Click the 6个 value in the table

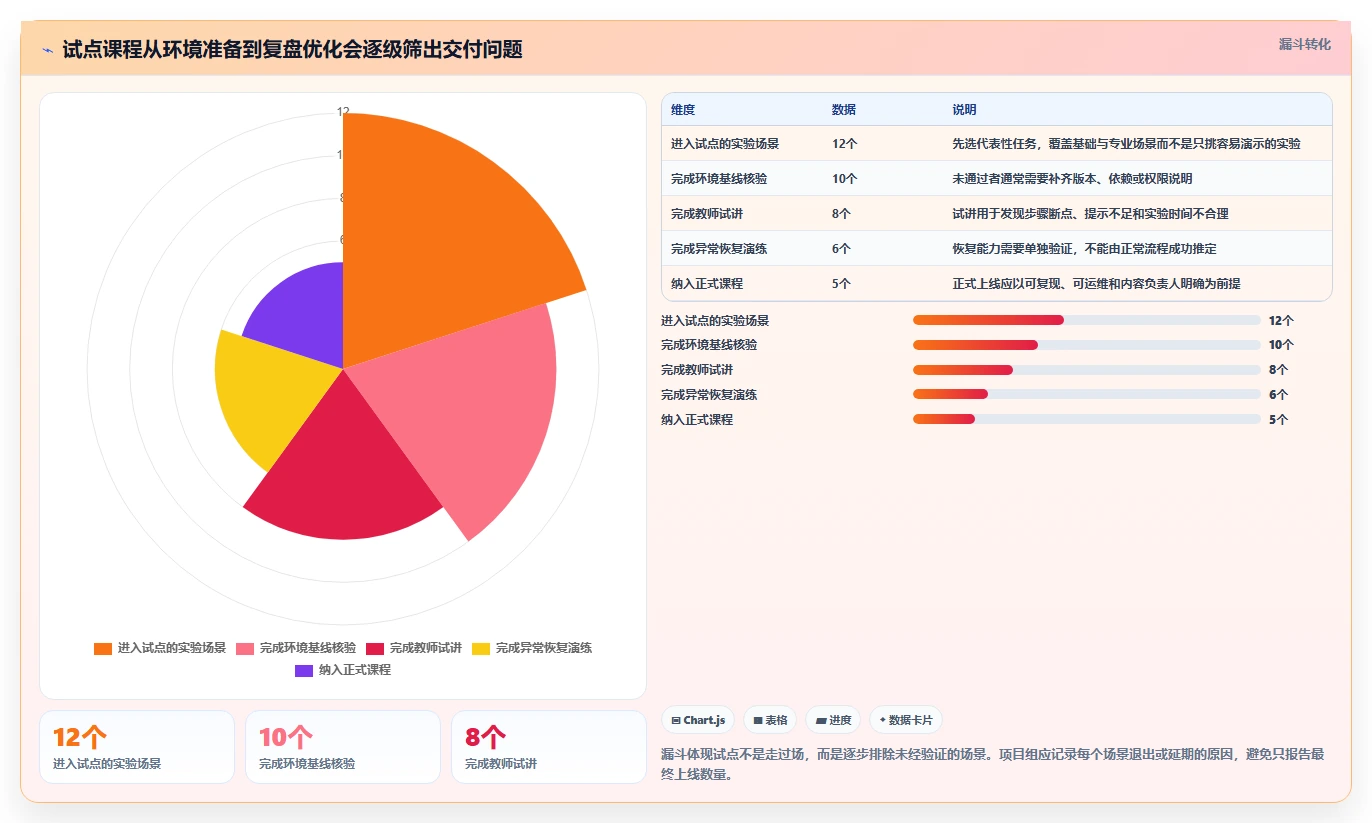coord(842,249)
